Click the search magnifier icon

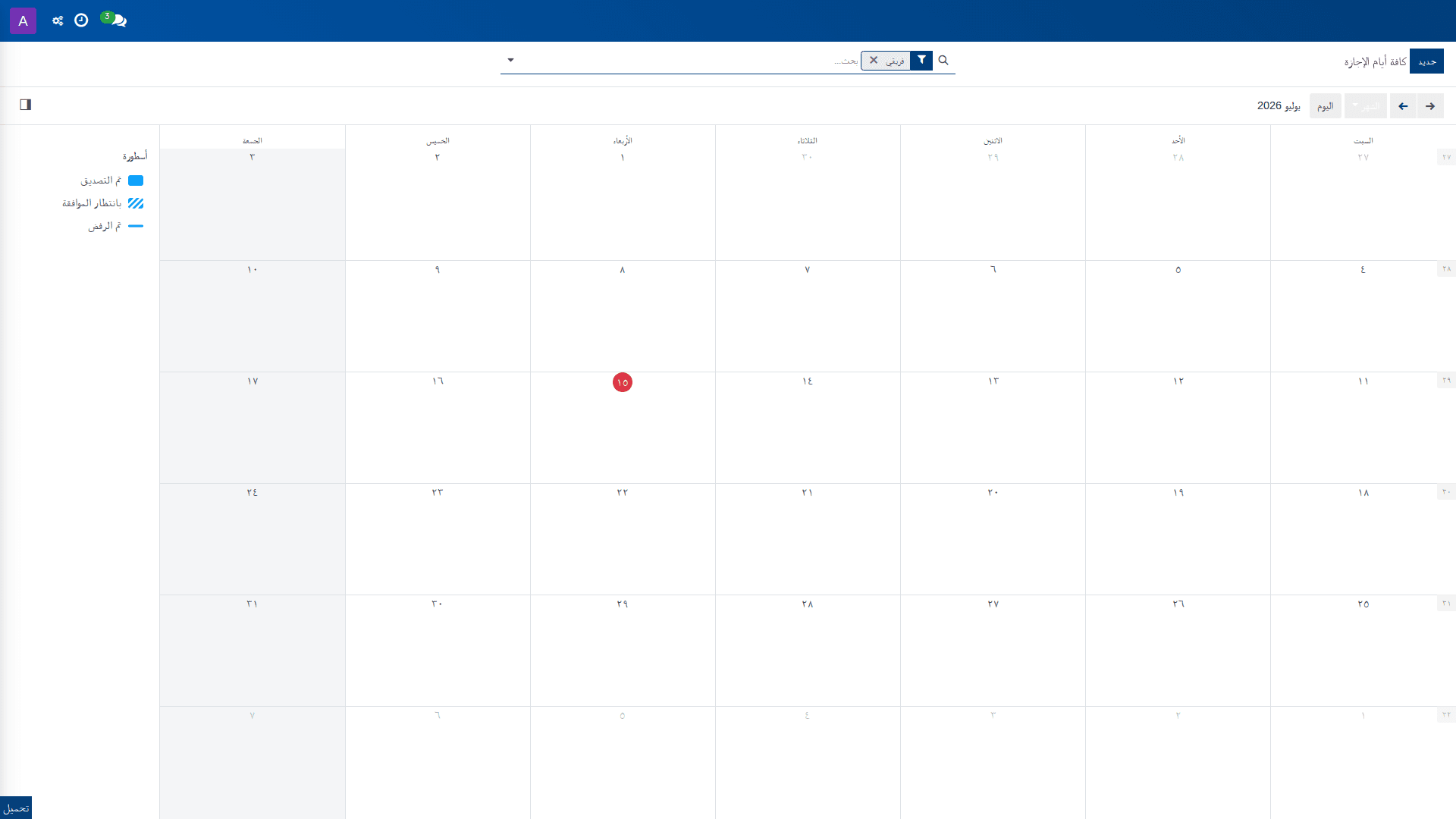(x=943, y=60)
